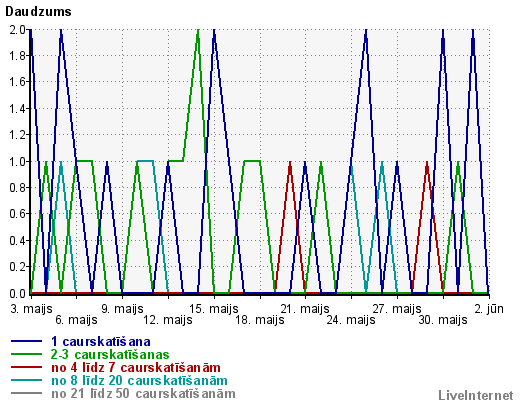This screenshot has width=520, height=405.
Task: Click the 0.2 y-axis value
Action: pos(18,267)
